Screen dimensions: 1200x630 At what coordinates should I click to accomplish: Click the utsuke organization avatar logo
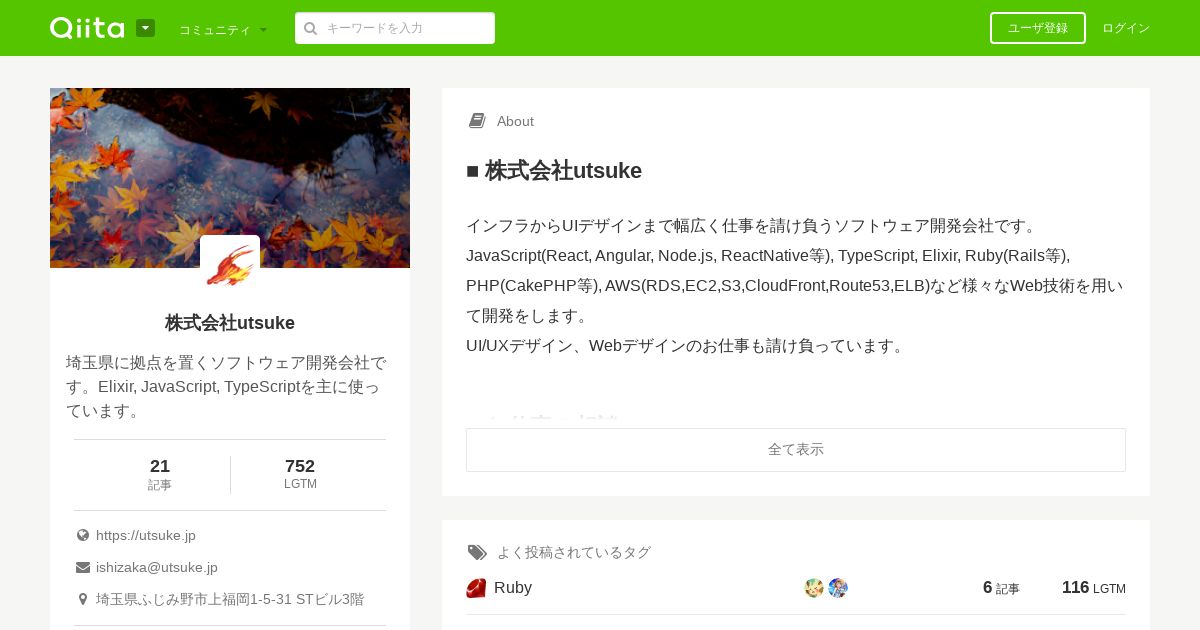point(230,265)
